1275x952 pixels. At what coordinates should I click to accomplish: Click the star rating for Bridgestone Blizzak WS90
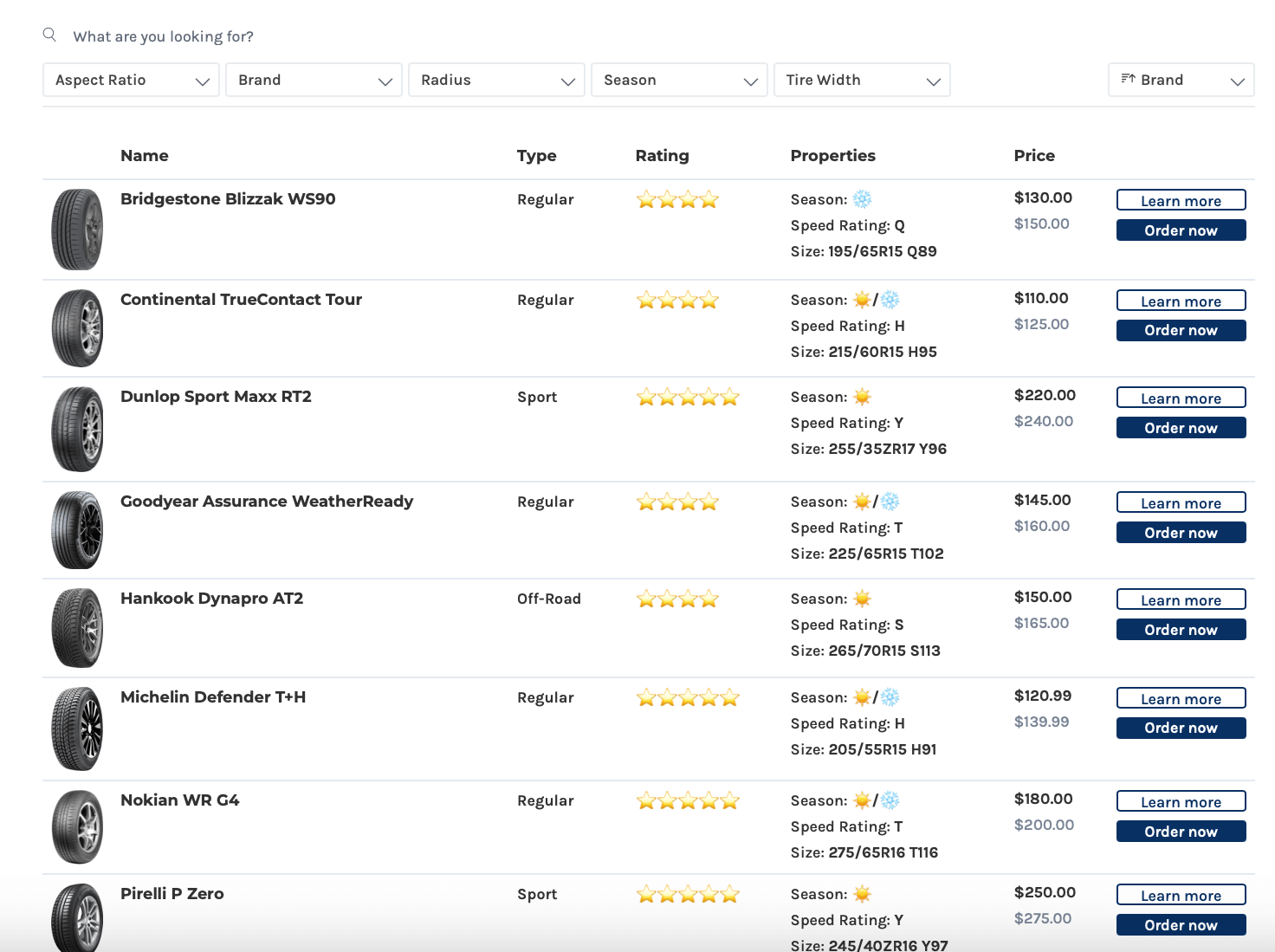pyautogui.click(x=677, y=200)
